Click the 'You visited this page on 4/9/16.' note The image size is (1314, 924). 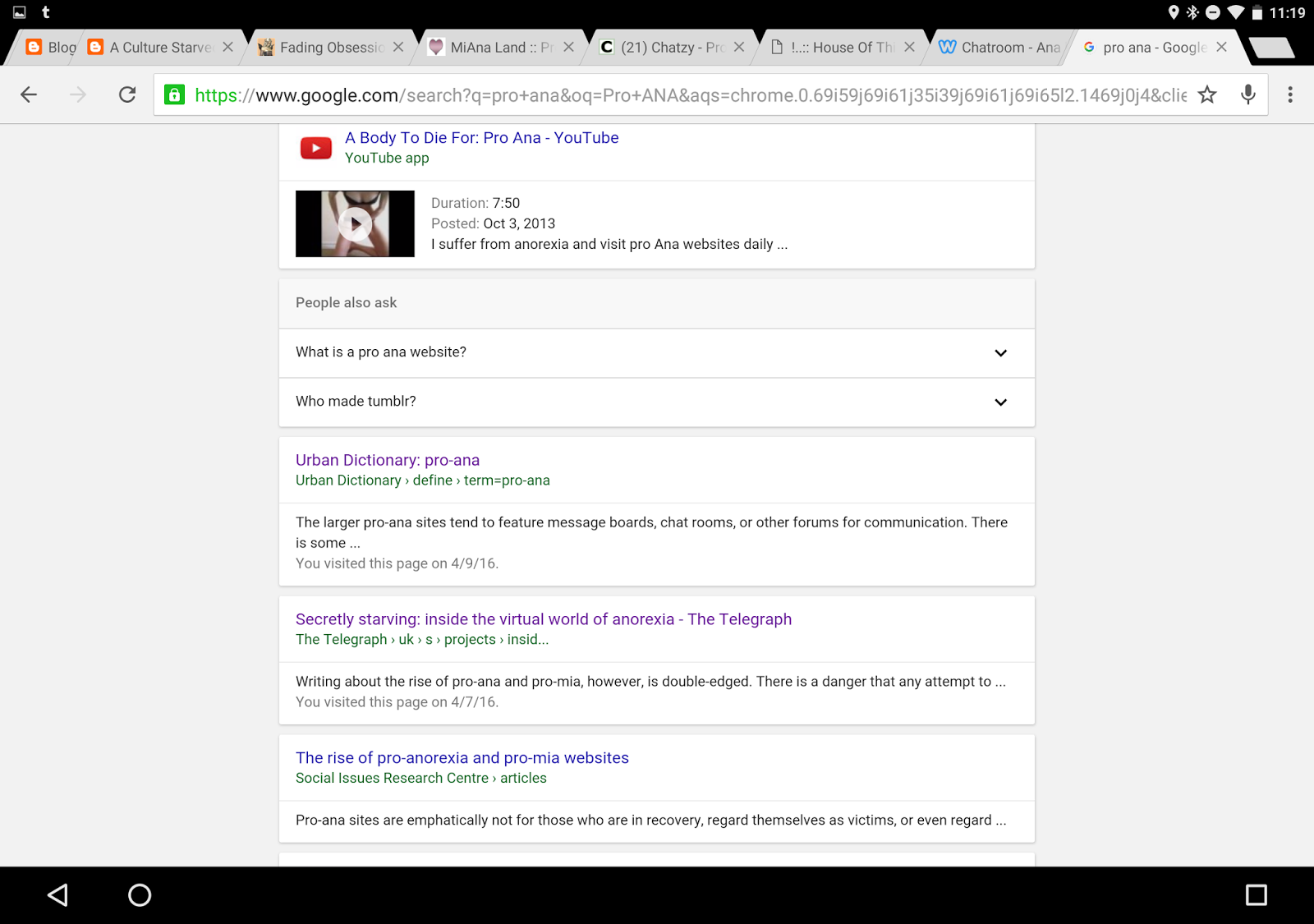(x=397, y=563)
